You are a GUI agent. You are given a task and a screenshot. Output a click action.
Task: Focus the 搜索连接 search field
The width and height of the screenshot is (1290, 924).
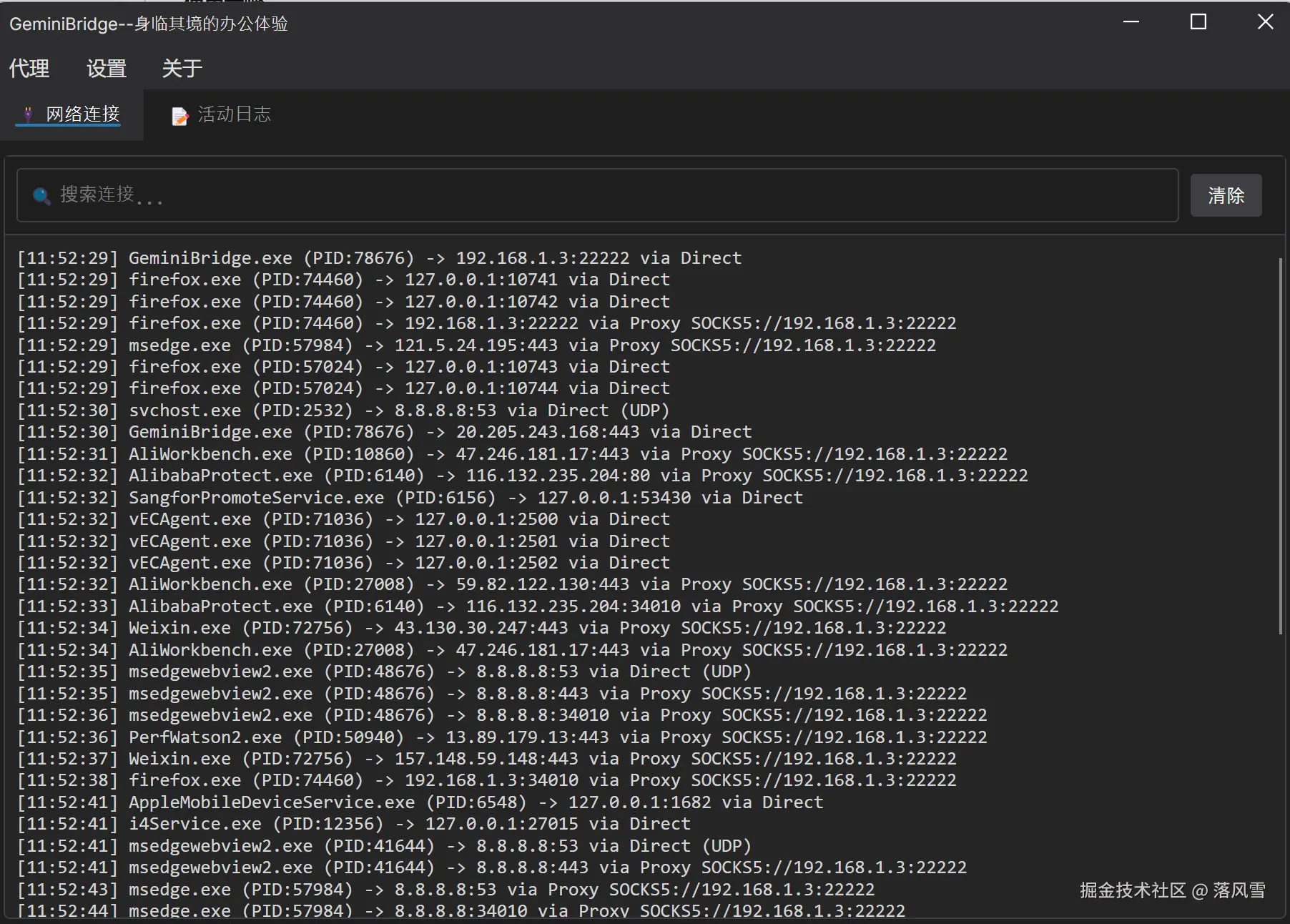pos(597,195)
